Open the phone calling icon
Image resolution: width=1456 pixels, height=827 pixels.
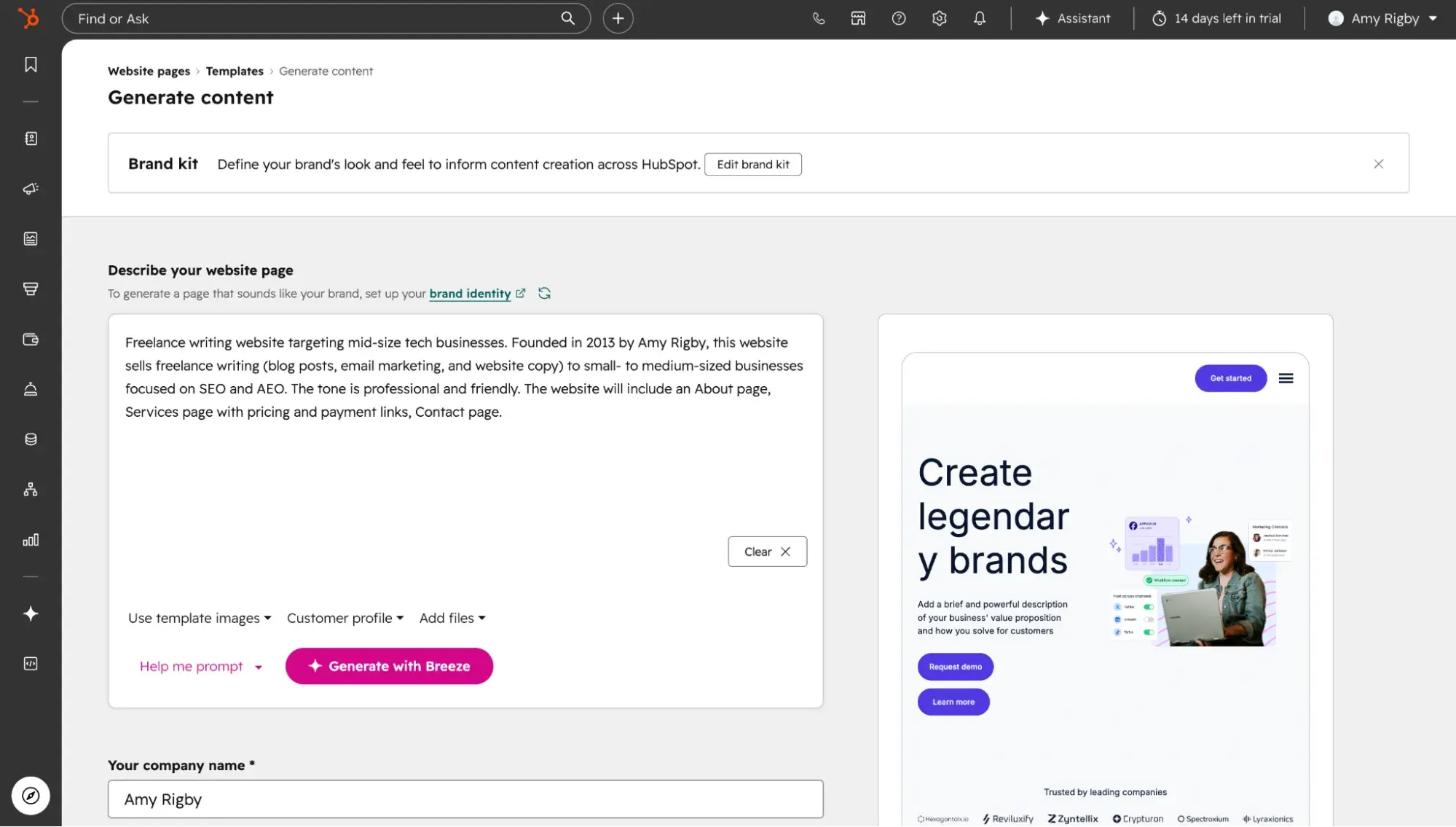[819, 19]
